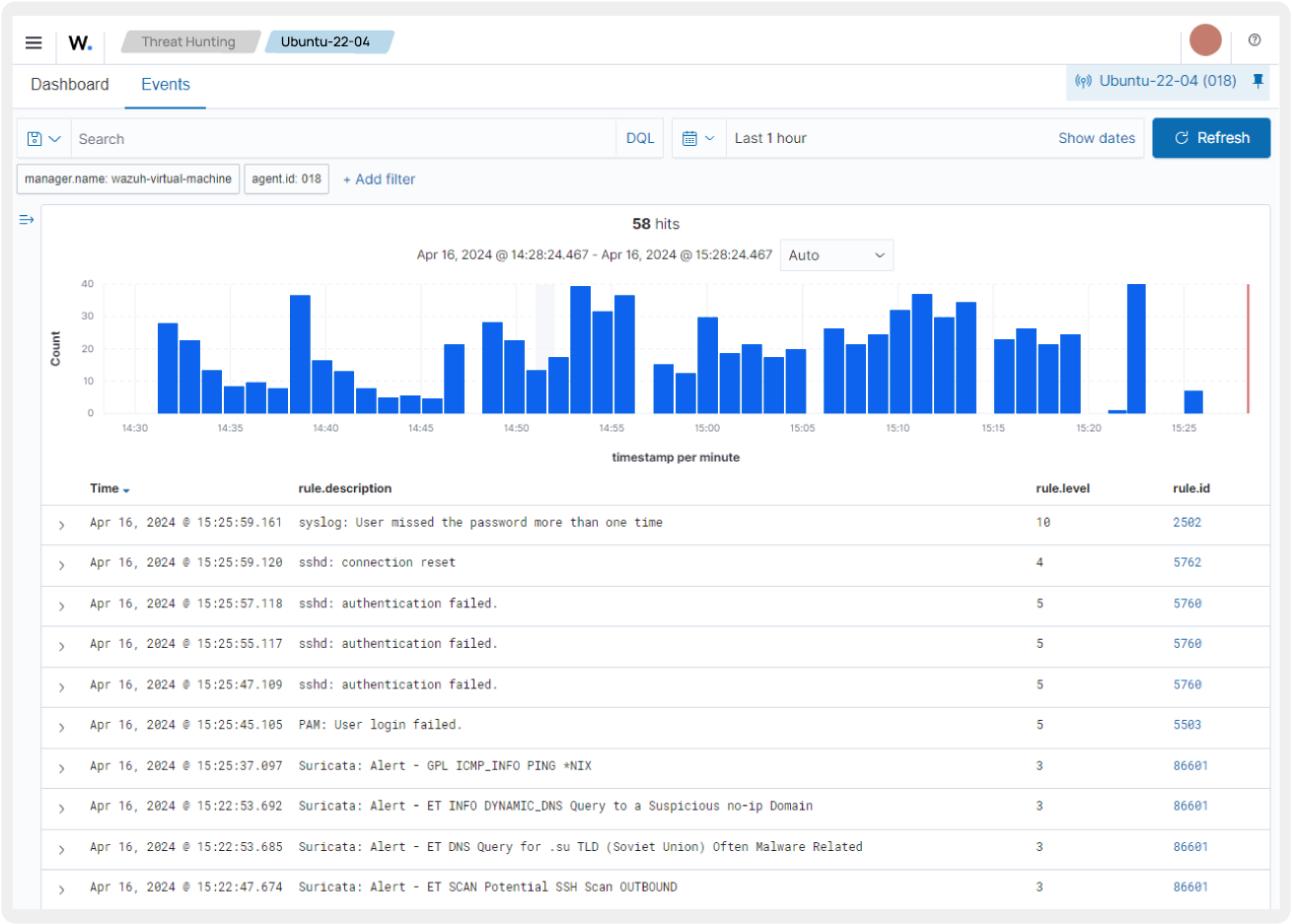Toggle Show dates in the time range bar
Screen dimensions: 1292x924
tap(1098, 138)
